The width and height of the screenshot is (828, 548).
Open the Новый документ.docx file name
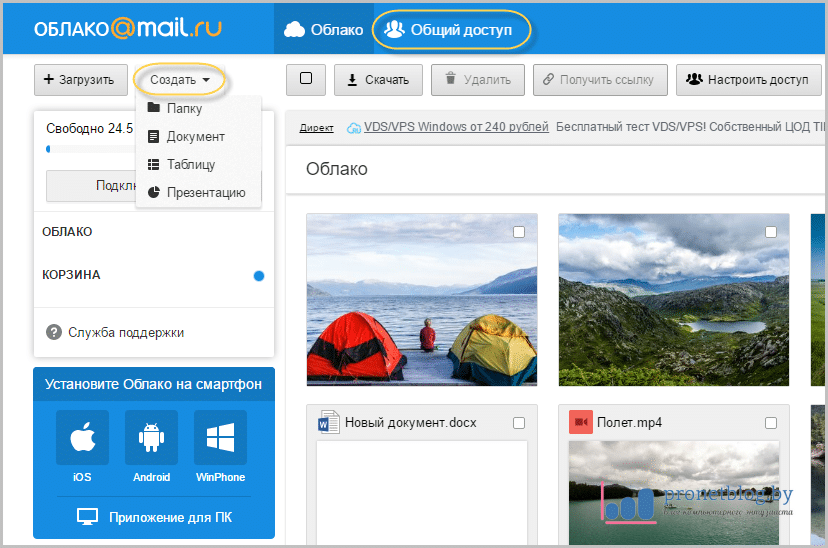pos(411,422)
